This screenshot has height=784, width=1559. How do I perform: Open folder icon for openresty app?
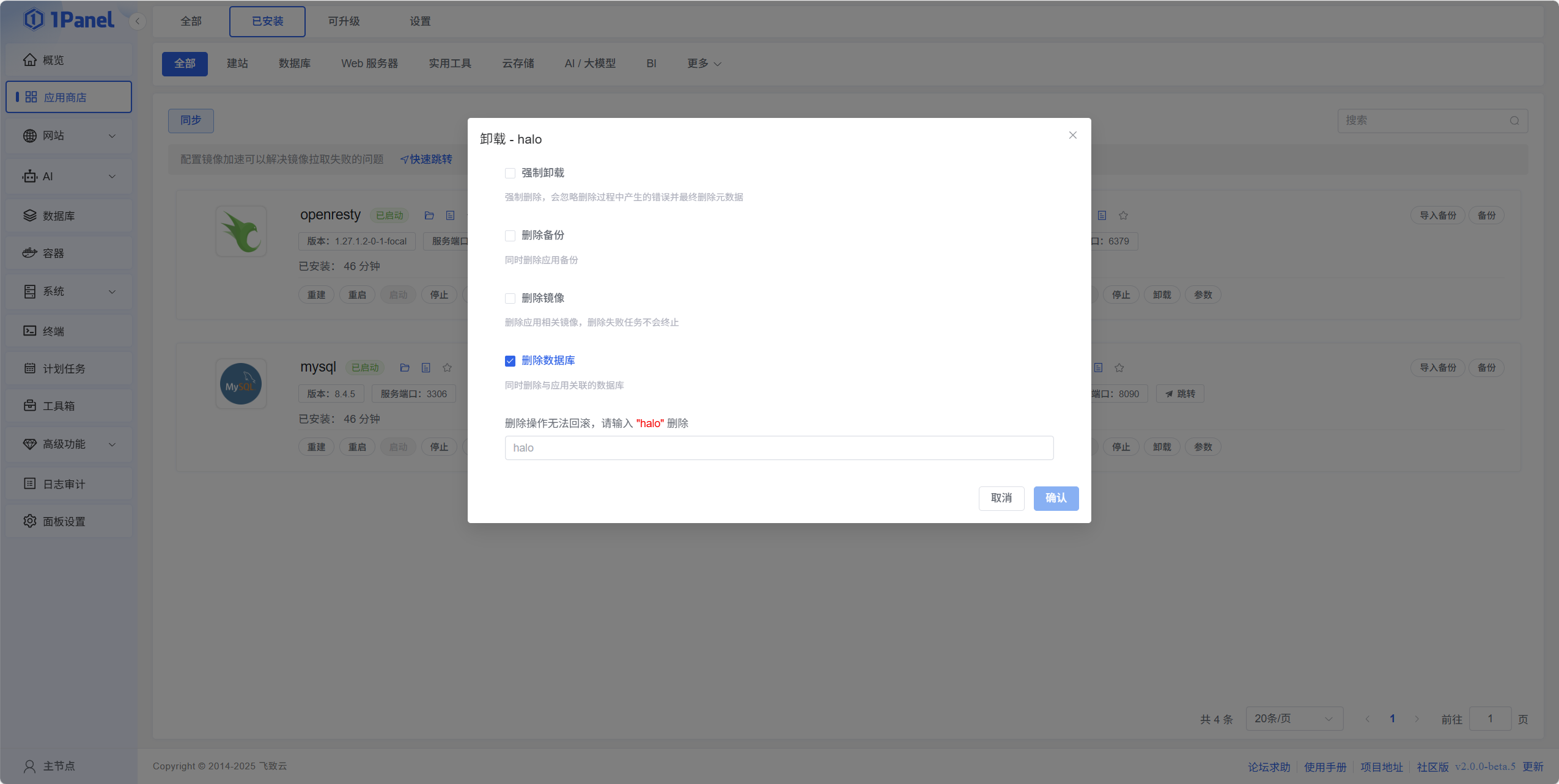(x=429, y=216)
